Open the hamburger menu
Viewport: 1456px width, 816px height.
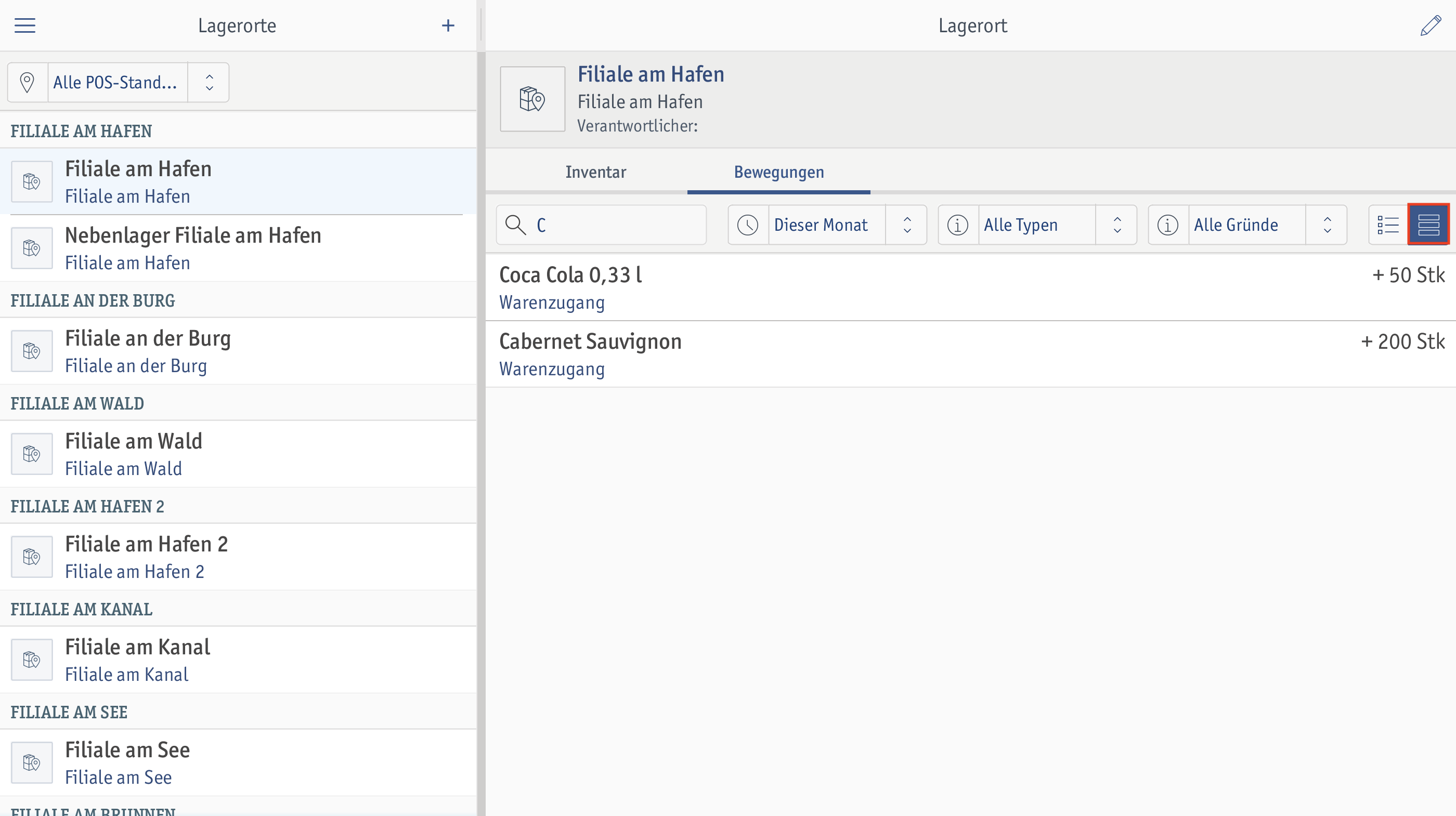pos(25,25)
